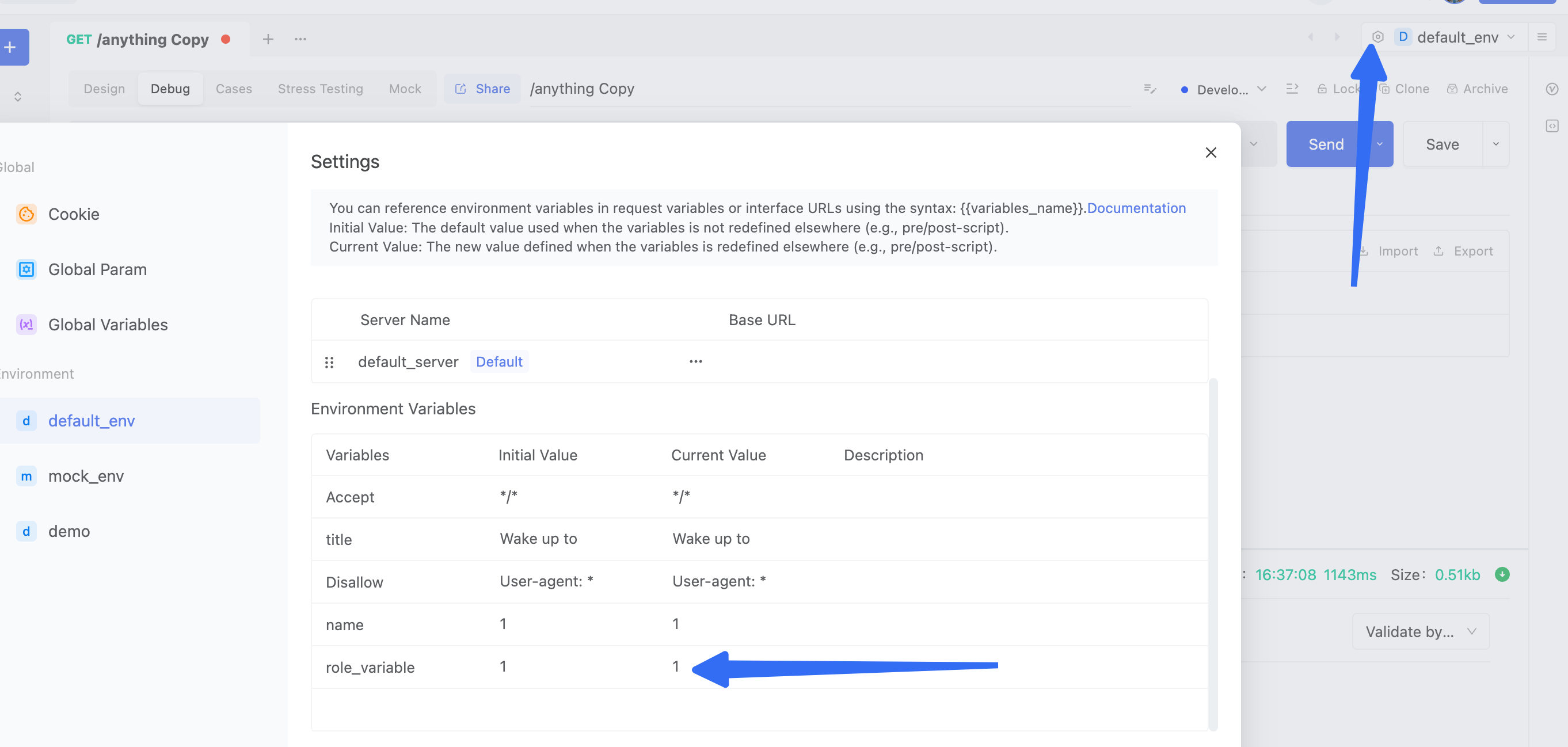Click the list-arrow icon before Lock

[x=1292, y=89]
